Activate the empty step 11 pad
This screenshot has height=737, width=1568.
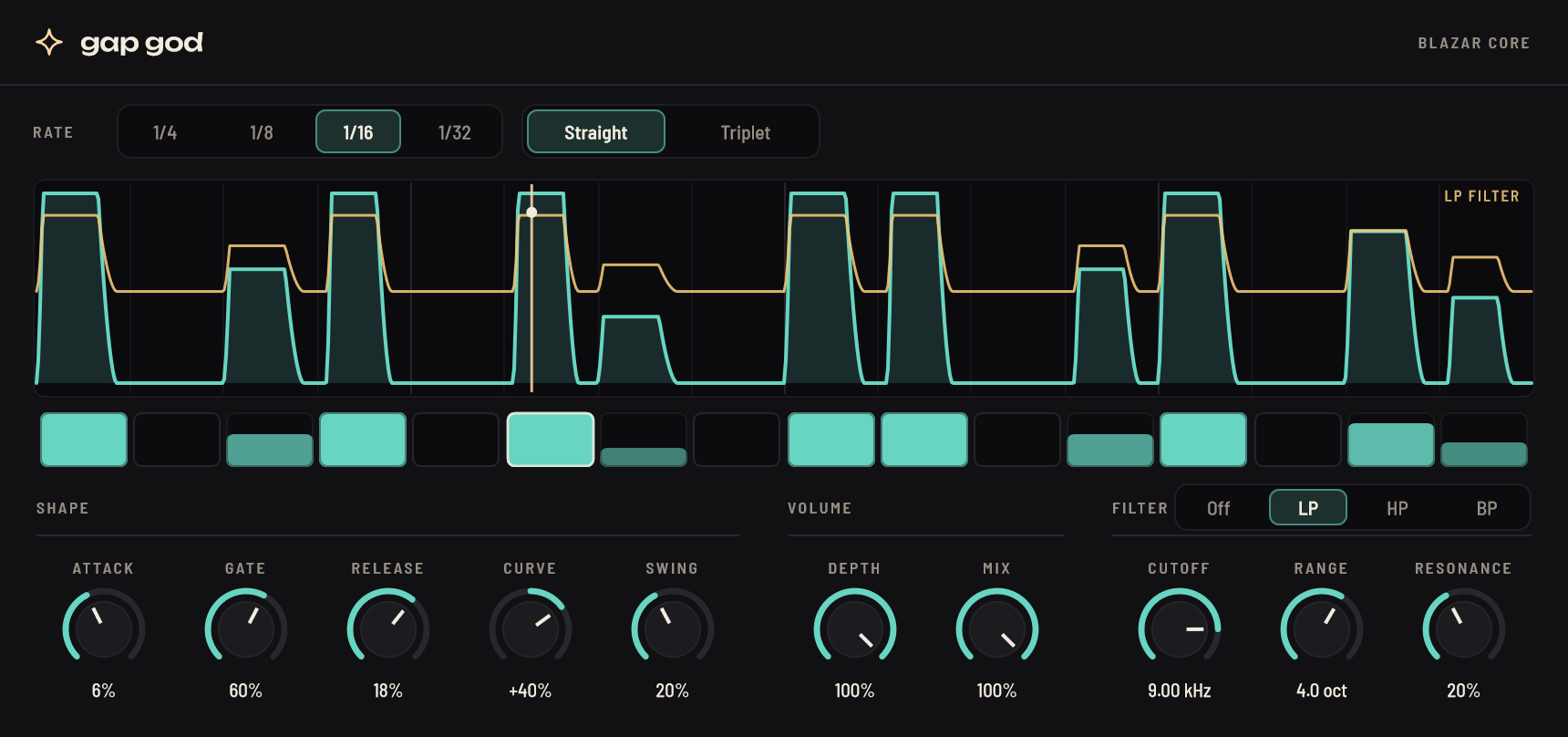coord(1017,440)
